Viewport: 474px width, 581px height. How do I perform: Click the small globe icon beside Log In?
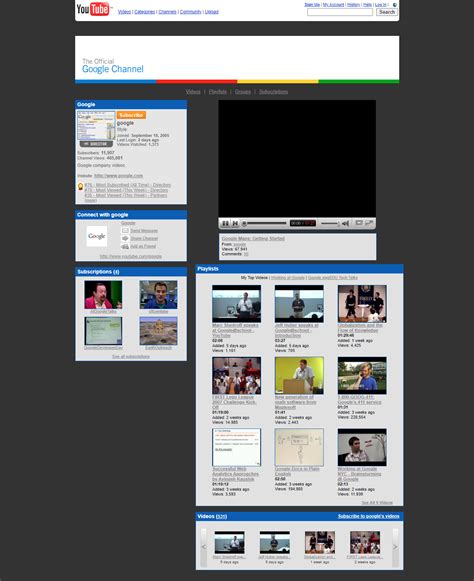[394, 5]
